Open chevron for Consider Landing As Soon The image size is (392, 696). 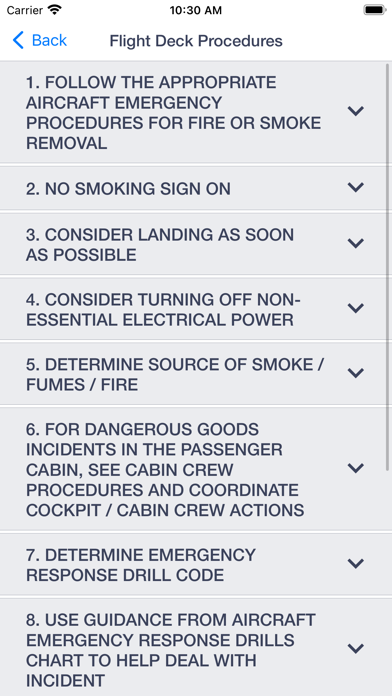(356, 243)
